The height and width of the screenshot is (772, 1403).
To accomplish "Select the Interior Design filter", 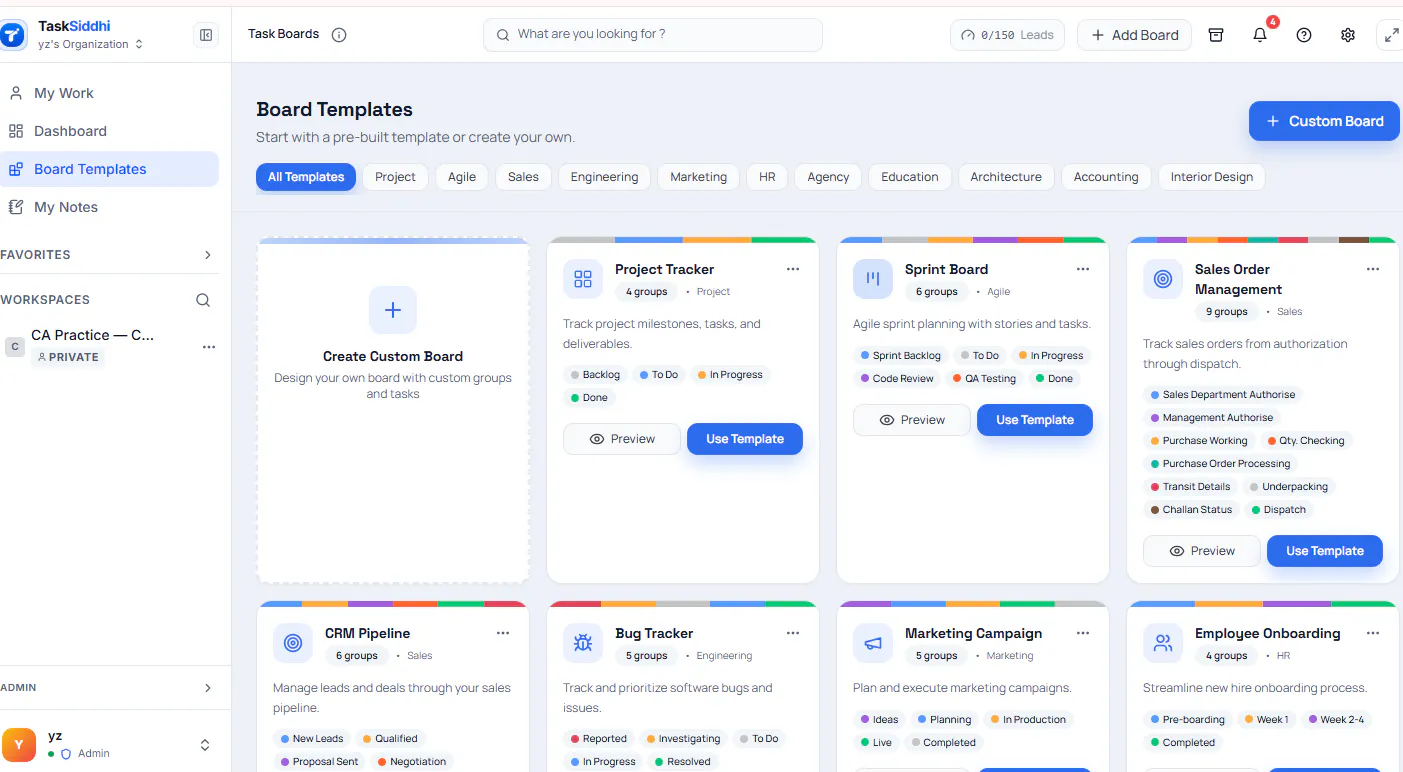I will (1212, 177).
